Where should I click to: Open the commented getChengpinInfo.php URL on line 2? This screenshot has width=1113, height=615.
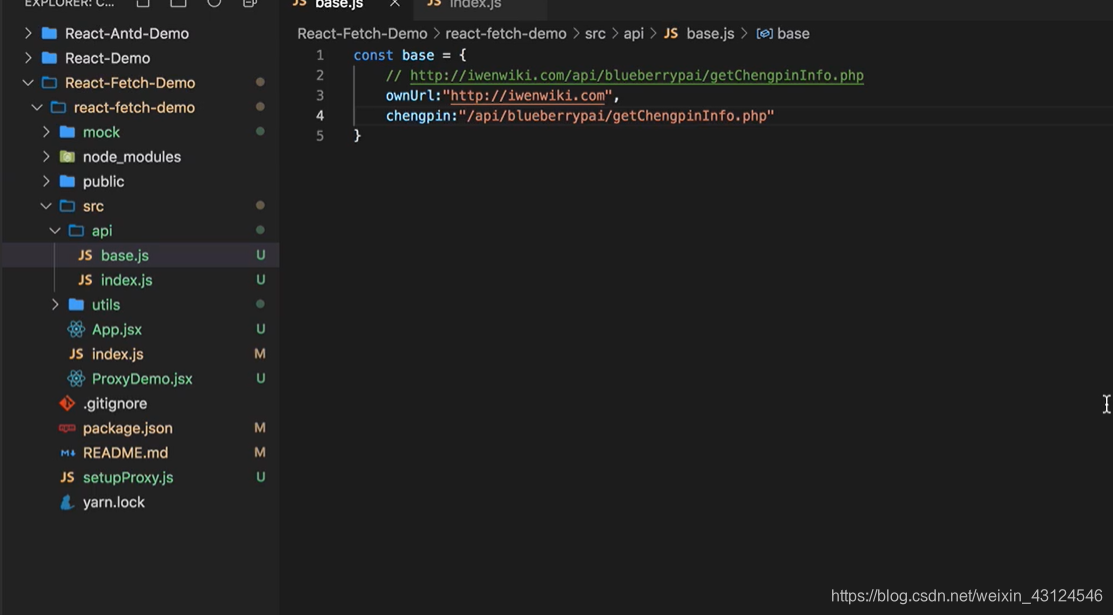click(637, 75)
